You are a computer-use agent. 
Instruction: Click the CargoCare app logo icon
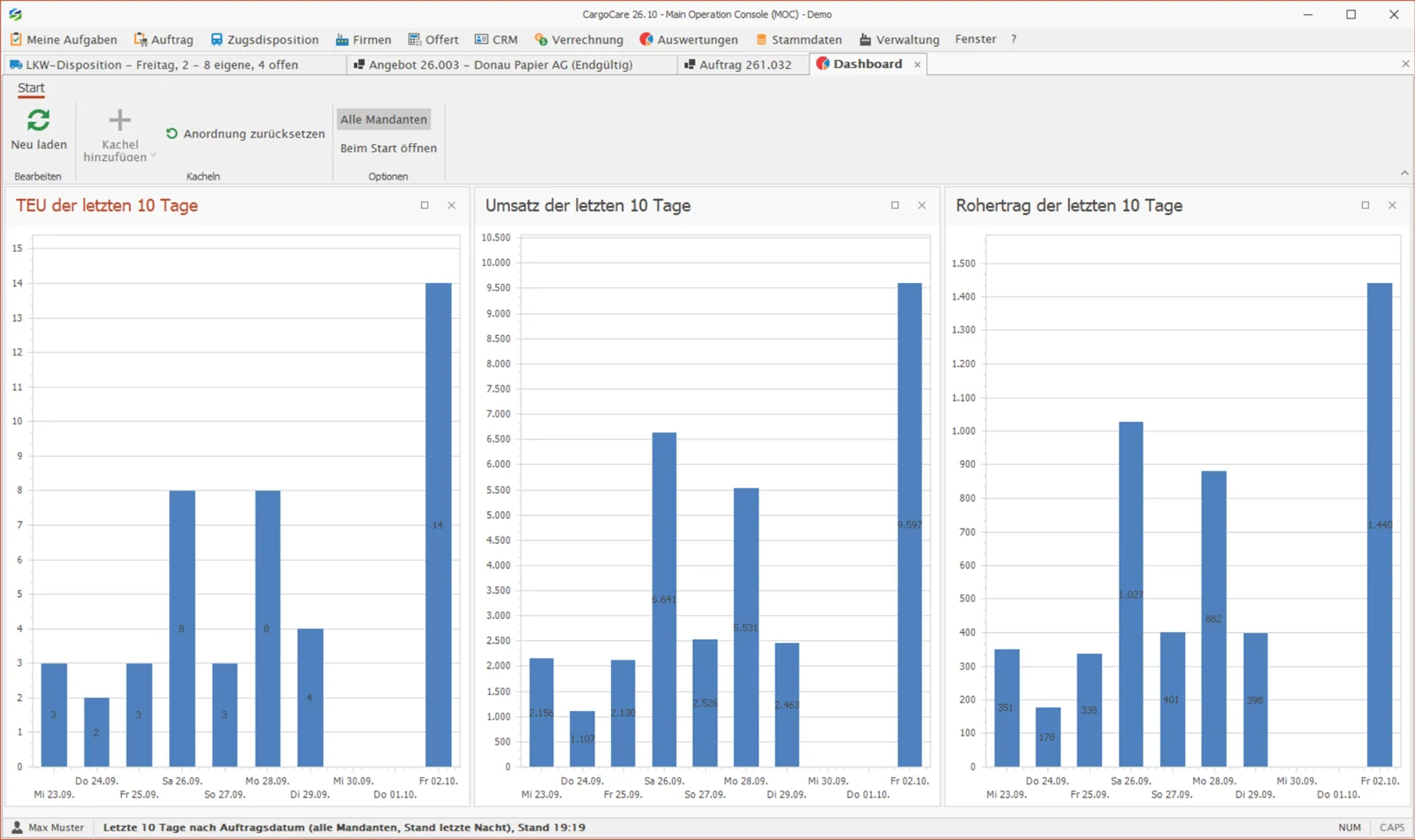(15, 14)
